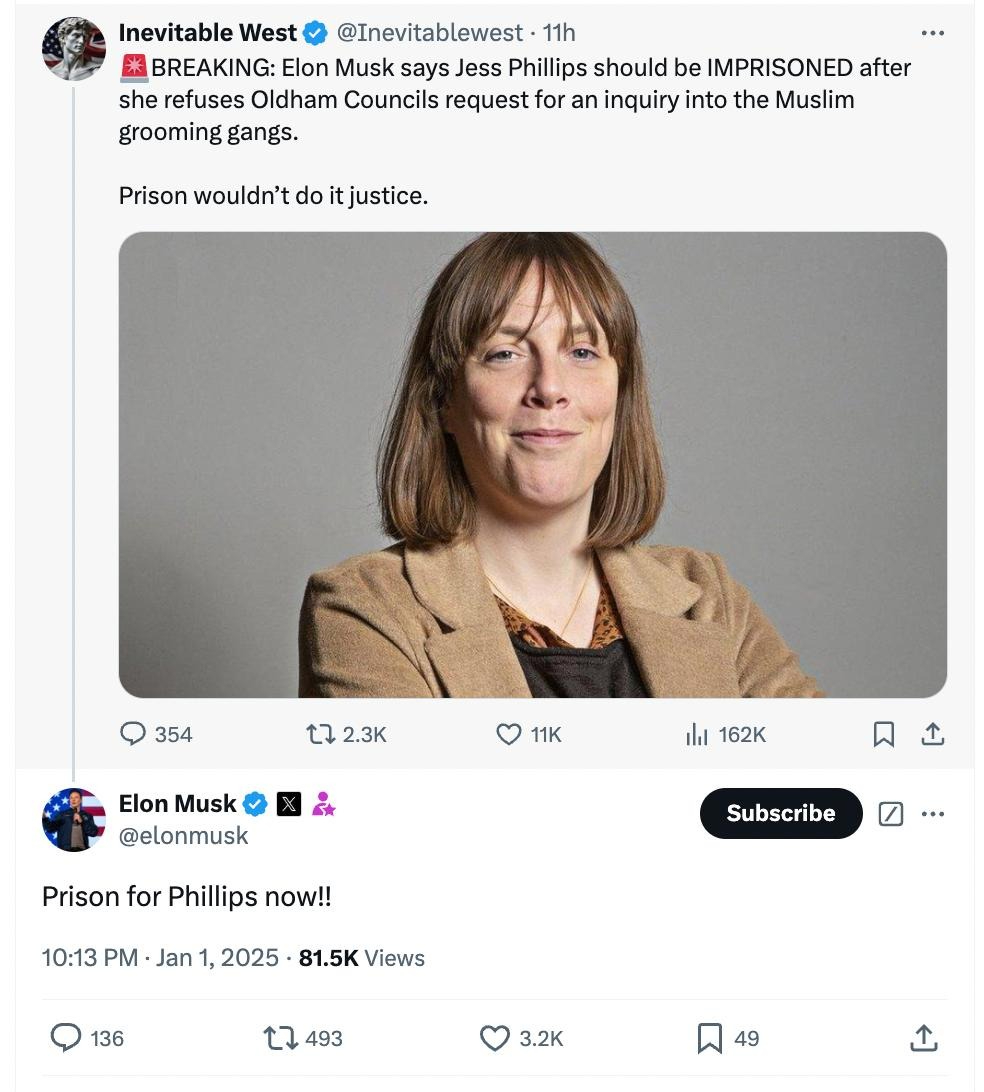The image size is (984, 1092).
Task: Click the Grok slash icon beside Subscribe
Action: 890,814
